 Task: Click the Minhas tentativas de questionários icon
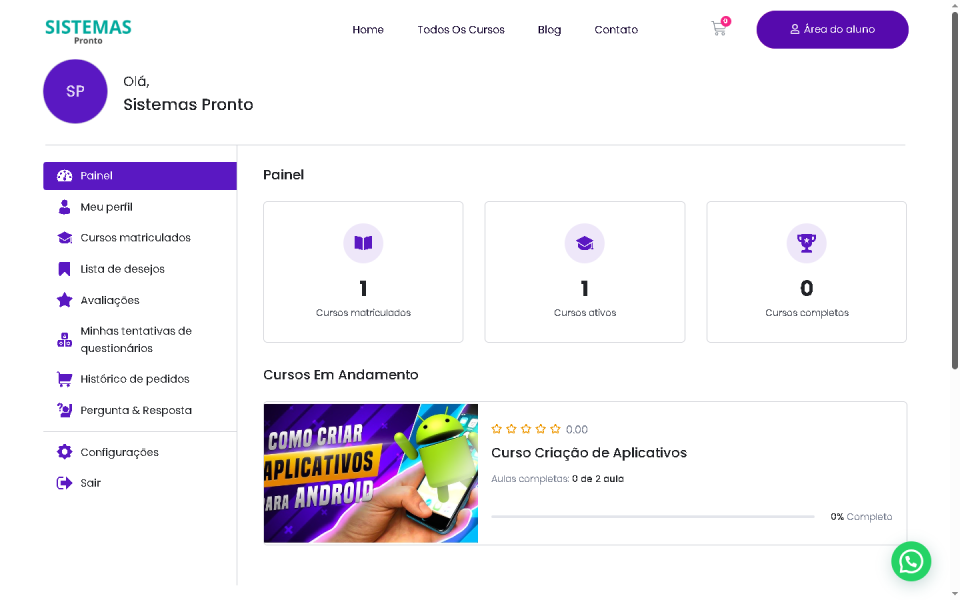click(66, 339)
